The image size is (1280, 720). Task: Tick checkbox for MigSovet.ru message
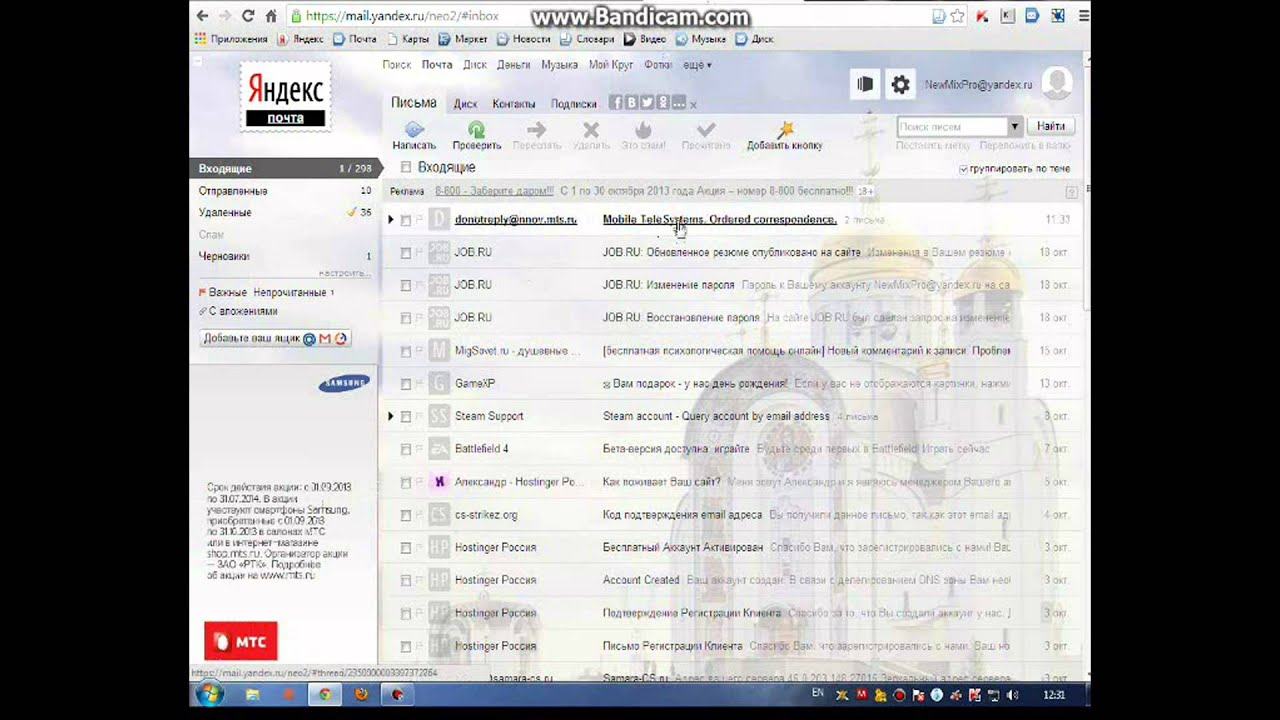pos(406,351)
